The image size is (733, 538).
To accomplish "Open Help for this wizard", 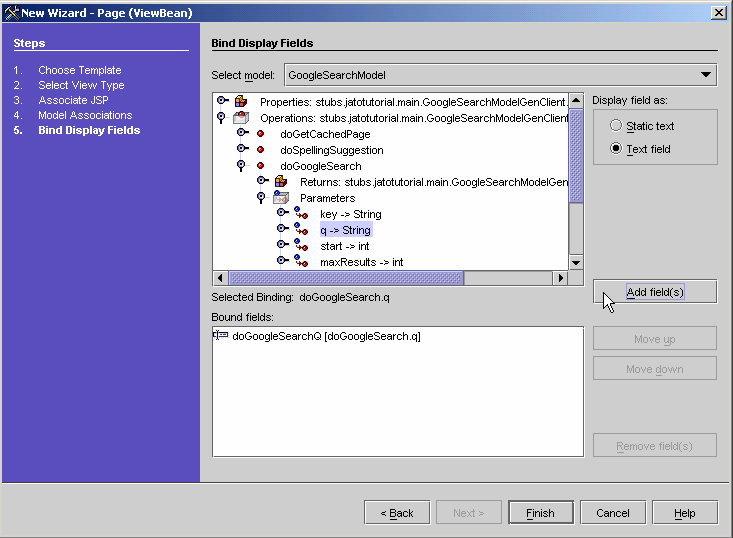I will (x=685, y=513).
